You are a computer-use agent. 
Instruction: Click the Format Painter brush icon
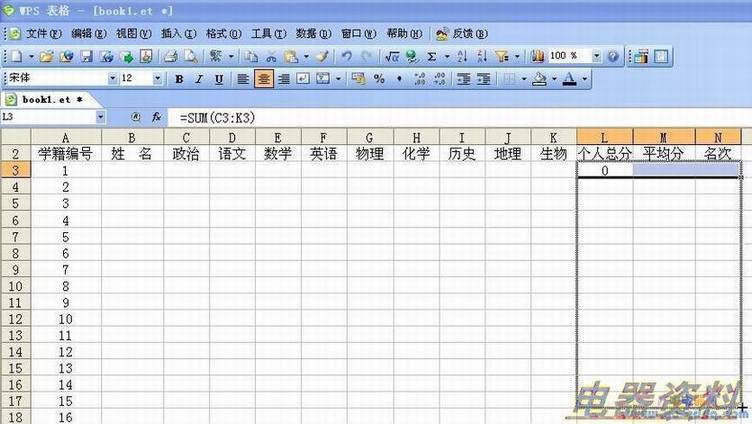coord(322,57)
